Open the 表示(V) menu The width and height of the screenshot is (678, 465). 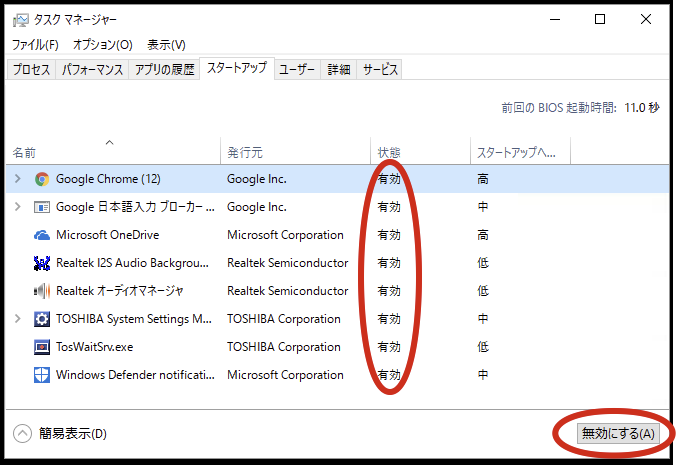[166, 45]
